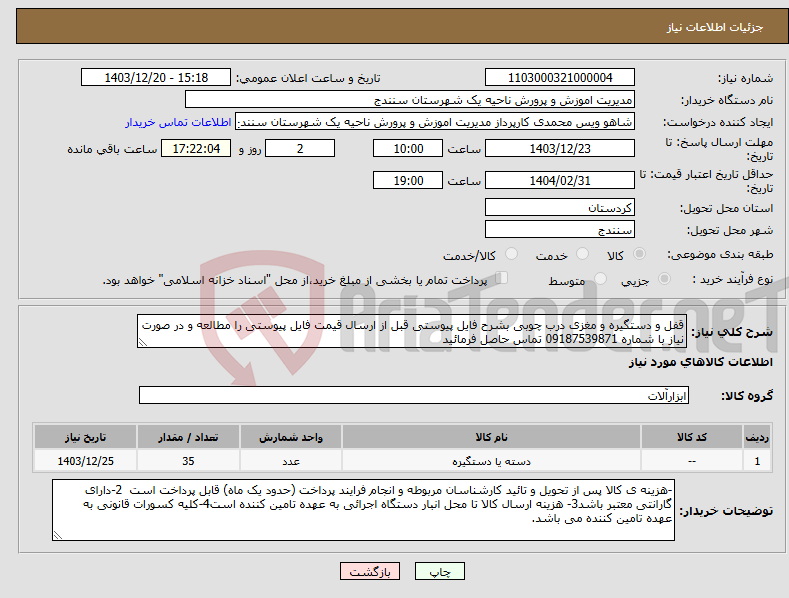Click the validity time field 19:00

408,180
